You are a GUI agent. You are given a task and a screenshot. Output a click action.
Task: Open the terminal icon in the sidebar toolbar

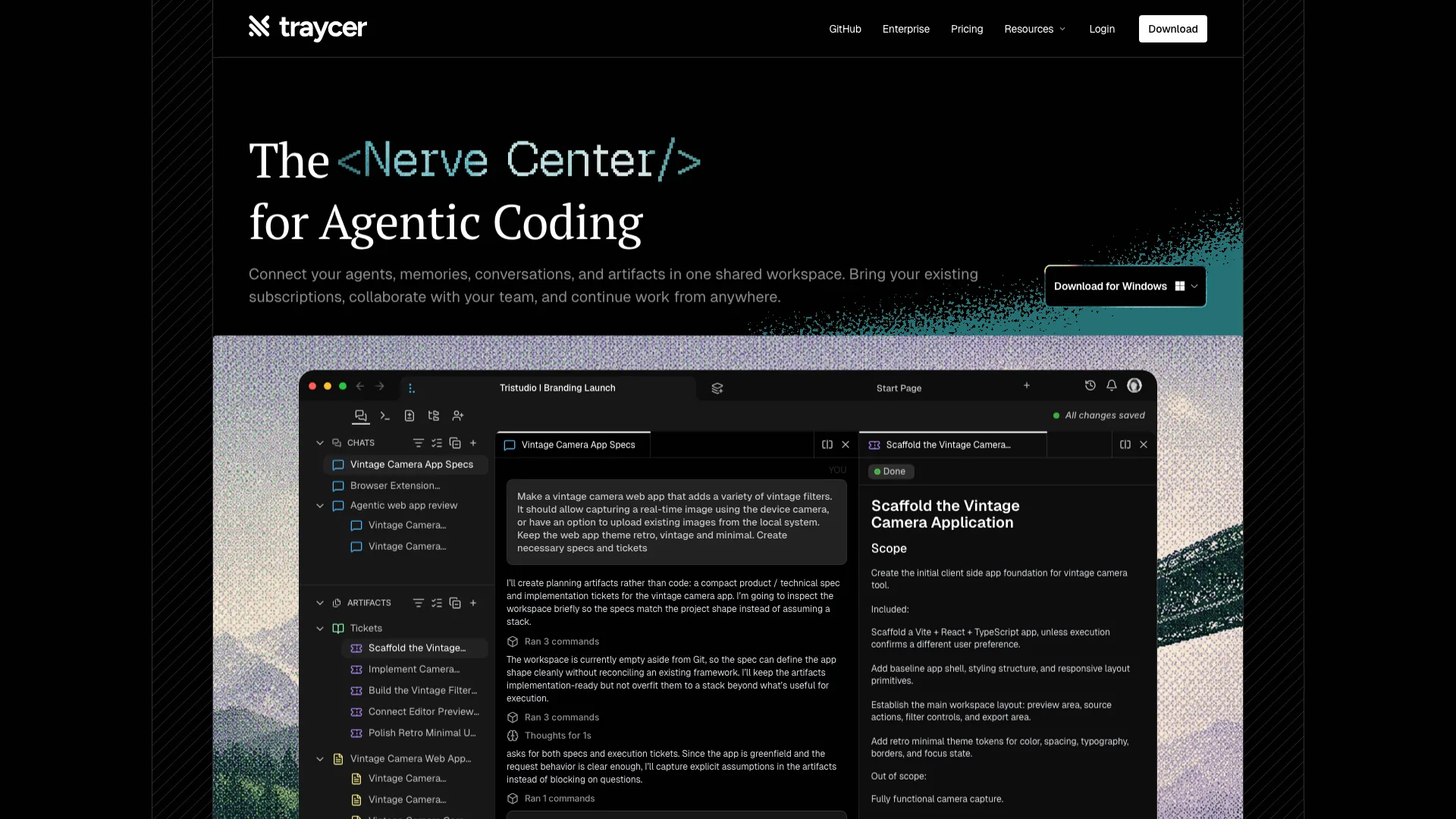pos(385,416)
